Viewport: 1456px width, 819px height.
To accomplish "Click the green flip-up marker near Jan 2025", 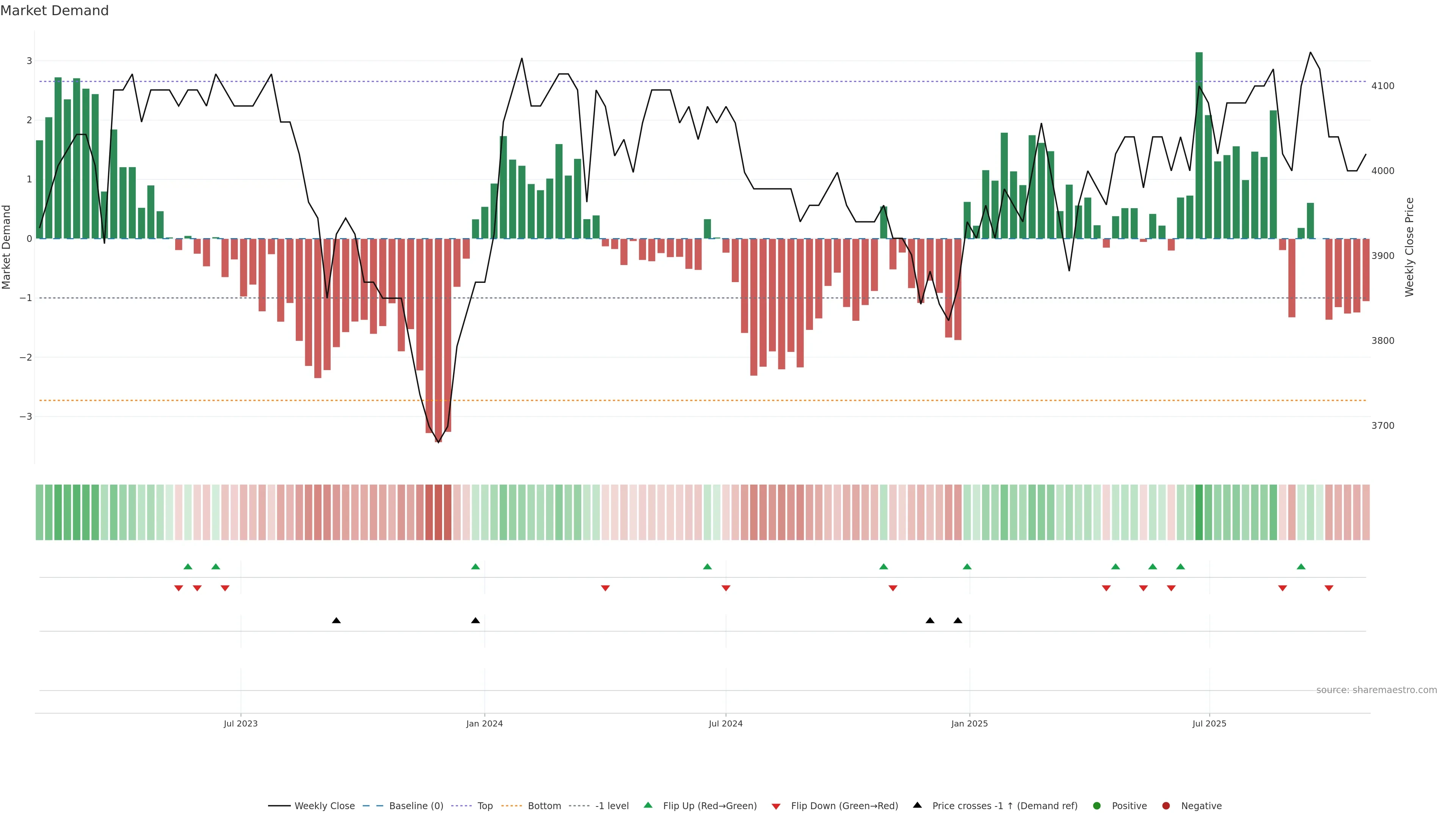I will pyautogui.click(x=967, y=566).
